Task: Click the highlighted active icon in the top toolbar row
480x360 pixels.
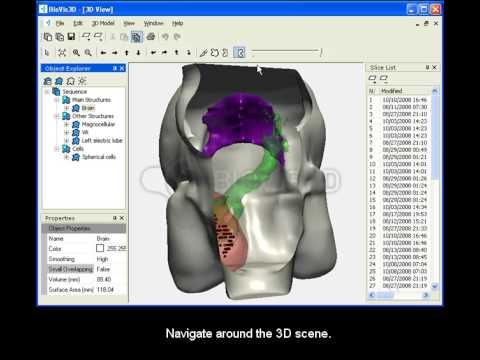Action: (x=136, y=37)
